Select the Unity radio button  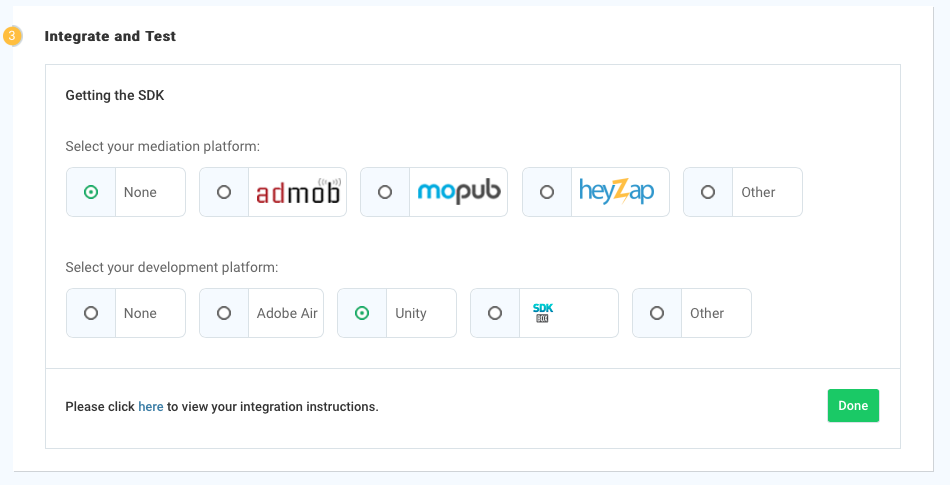pos(362,313)
